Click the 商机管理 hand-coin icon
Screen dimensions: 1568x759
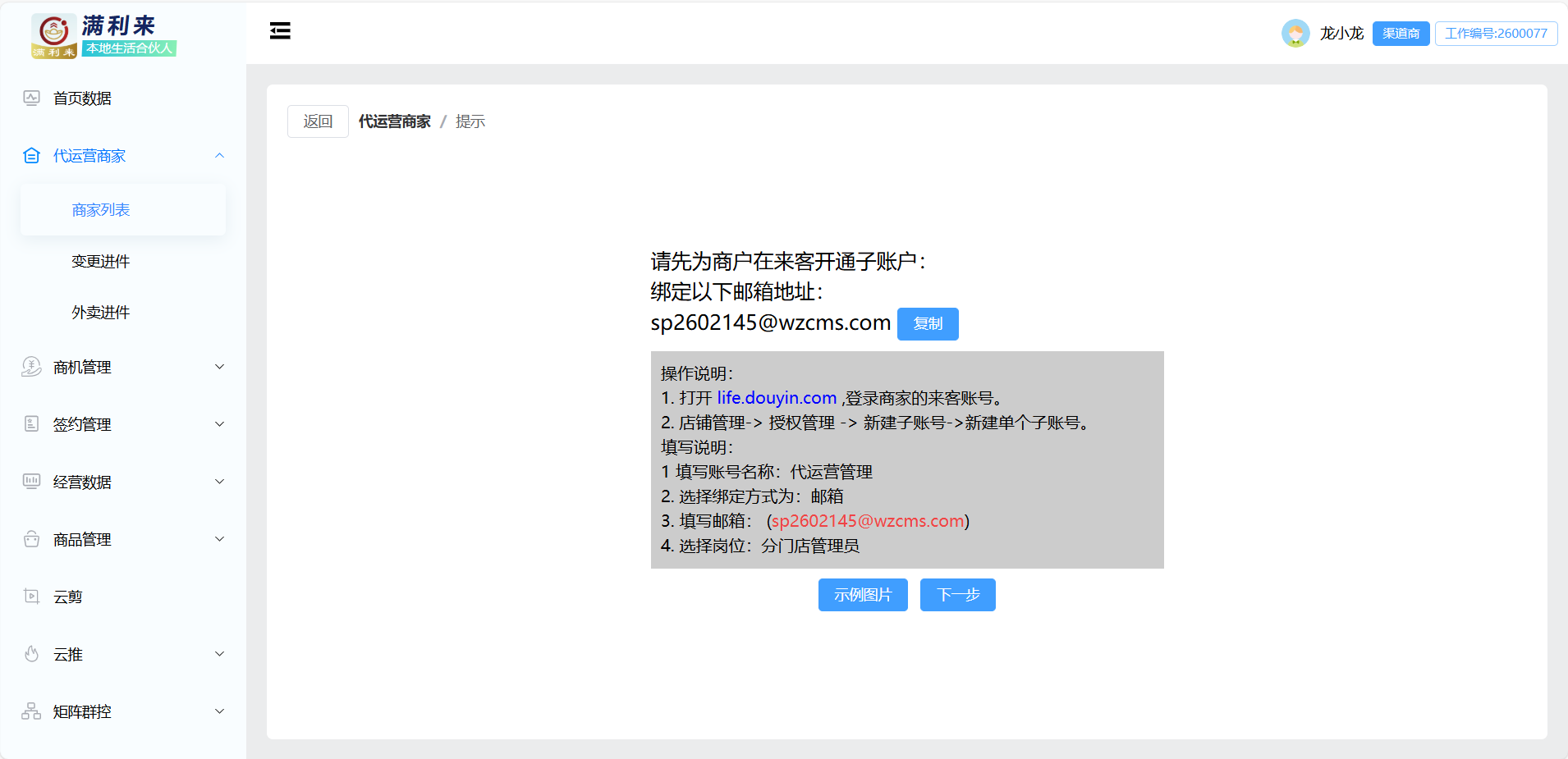31,367
